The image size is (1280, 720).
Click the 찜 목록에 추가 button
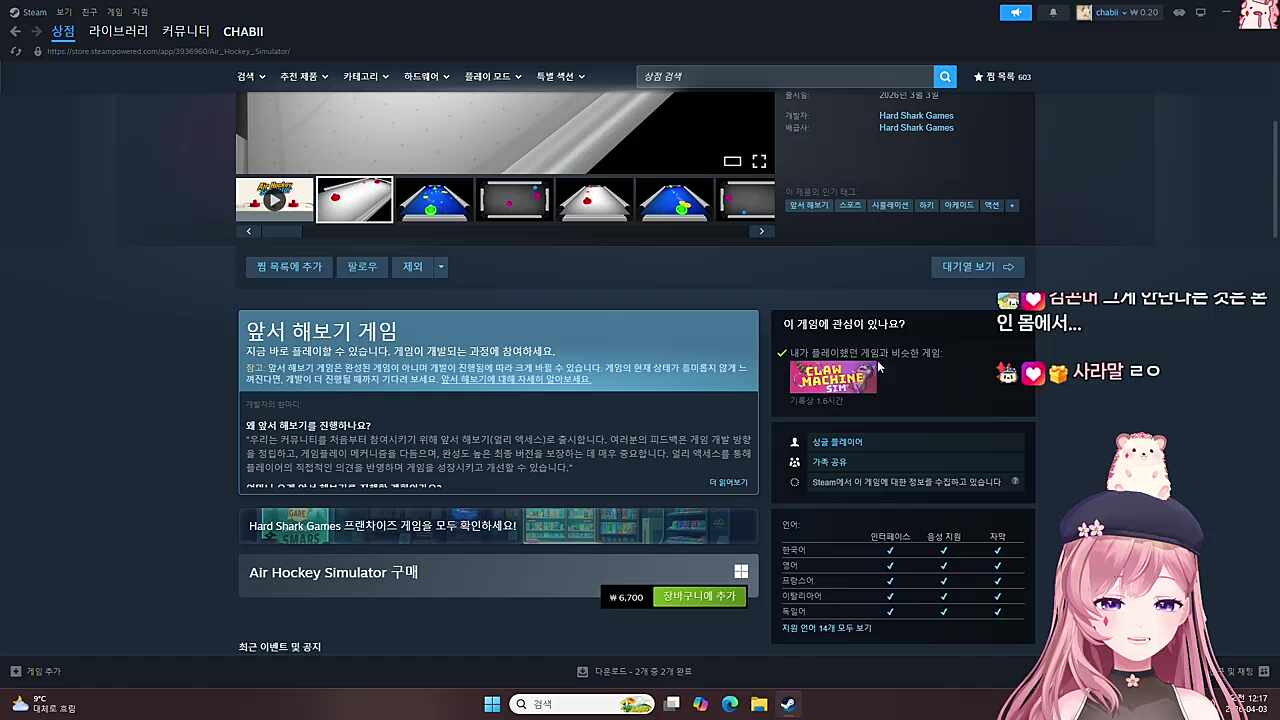[x=289, y=267]
